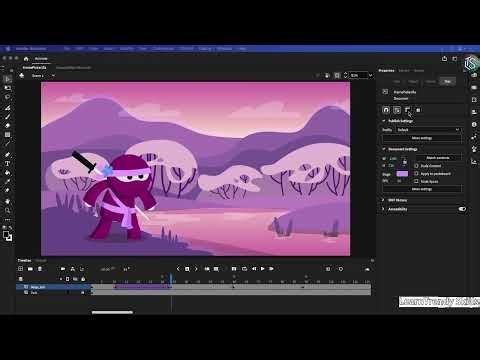
Task: Toggle the Apply to pasteboard checkbox
Action: click(x=416, y=174)
